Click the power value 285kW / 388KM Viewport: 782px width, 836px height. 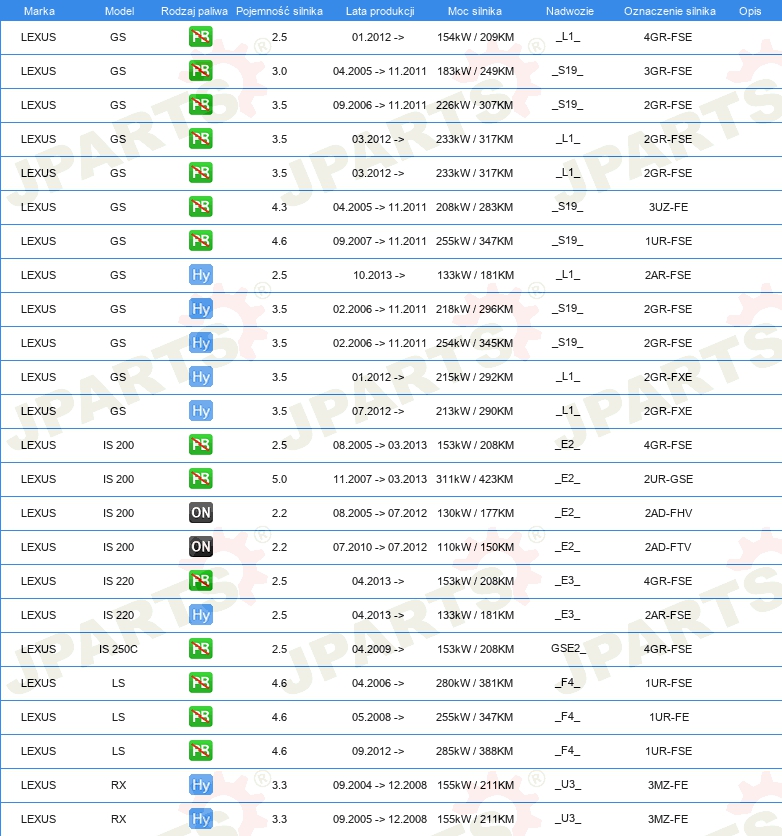[x=474, y=751]
